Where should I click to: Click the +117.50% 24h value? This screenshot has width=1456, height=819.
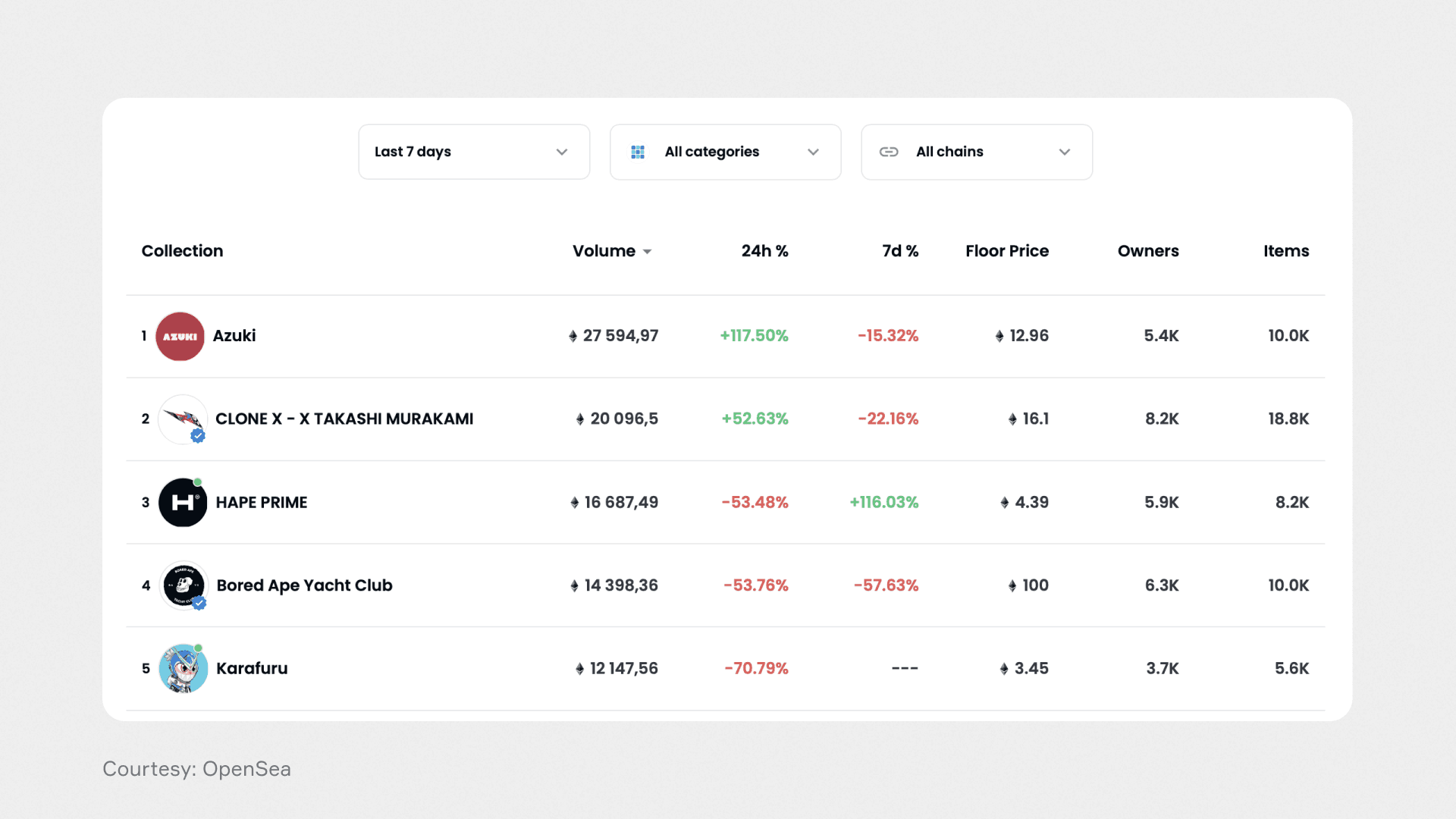(754, 336)
